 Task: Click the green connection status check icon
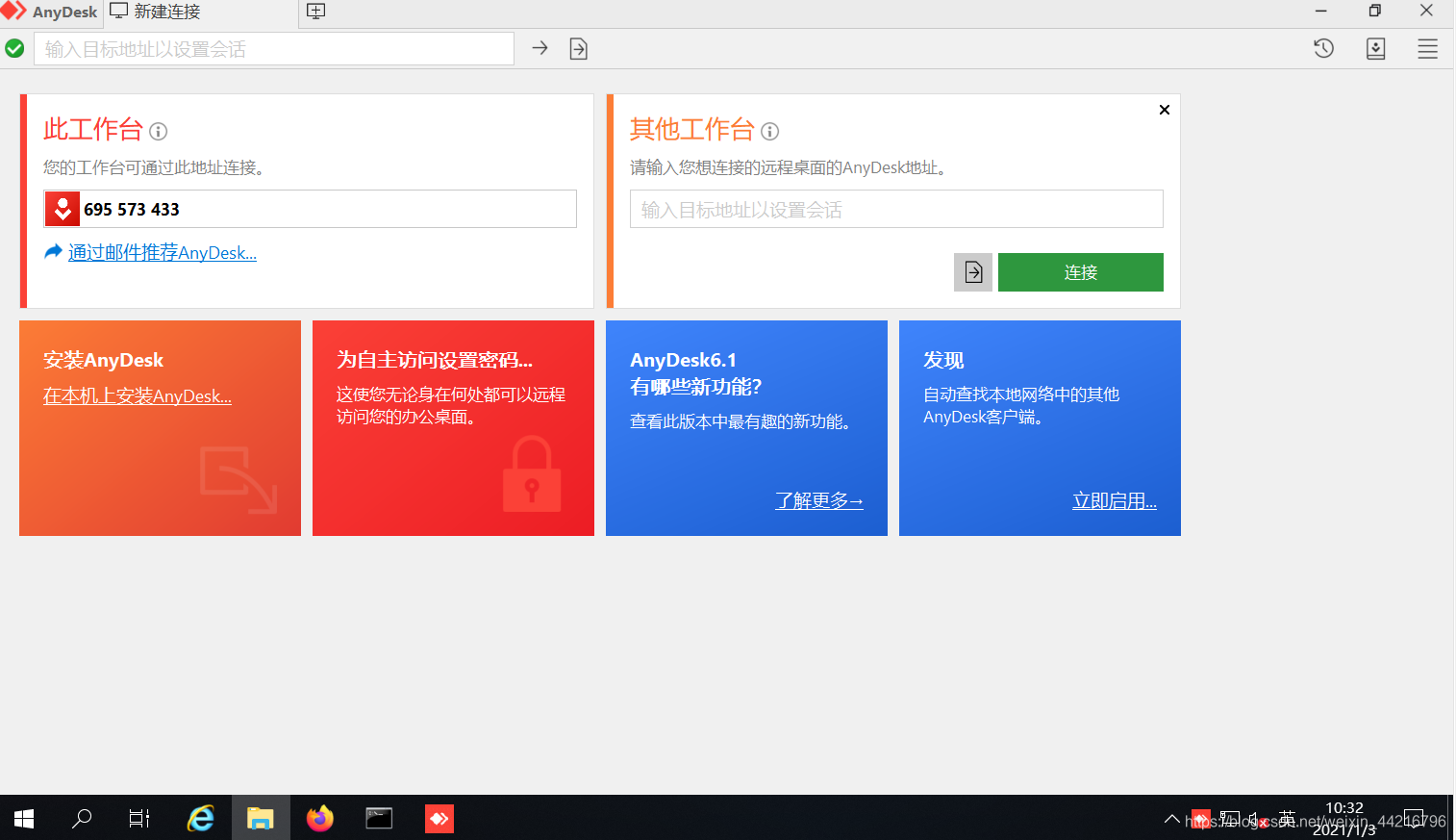point(14,48)
